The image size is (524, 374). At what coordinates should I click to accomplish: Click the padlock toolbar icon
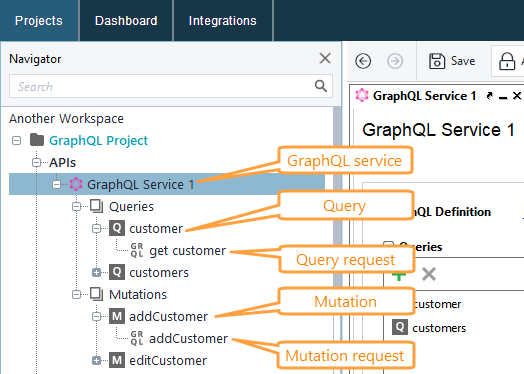point(507,61)
